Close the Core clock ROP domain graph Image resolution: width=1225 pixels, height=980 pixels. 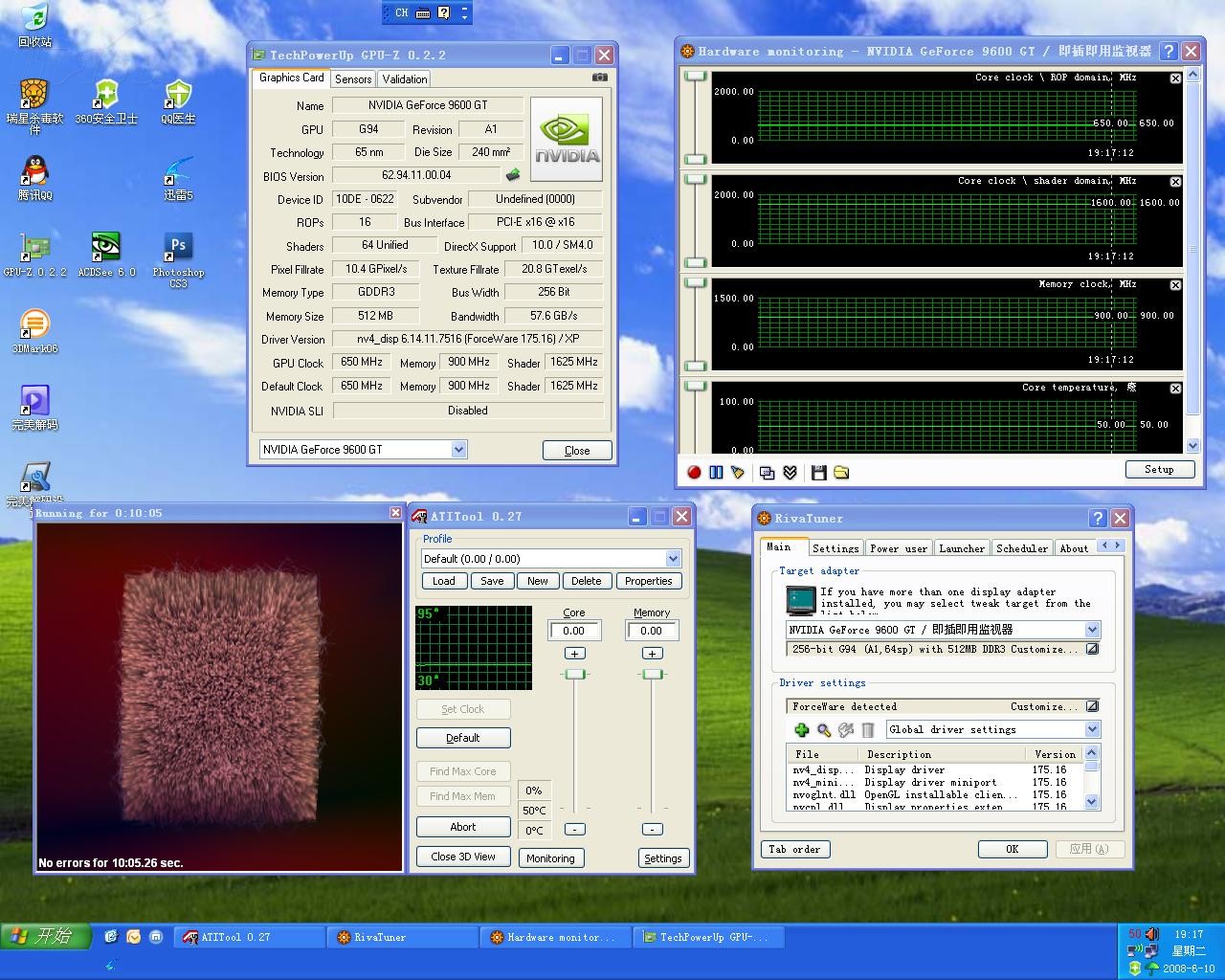tap(1175, 78)
